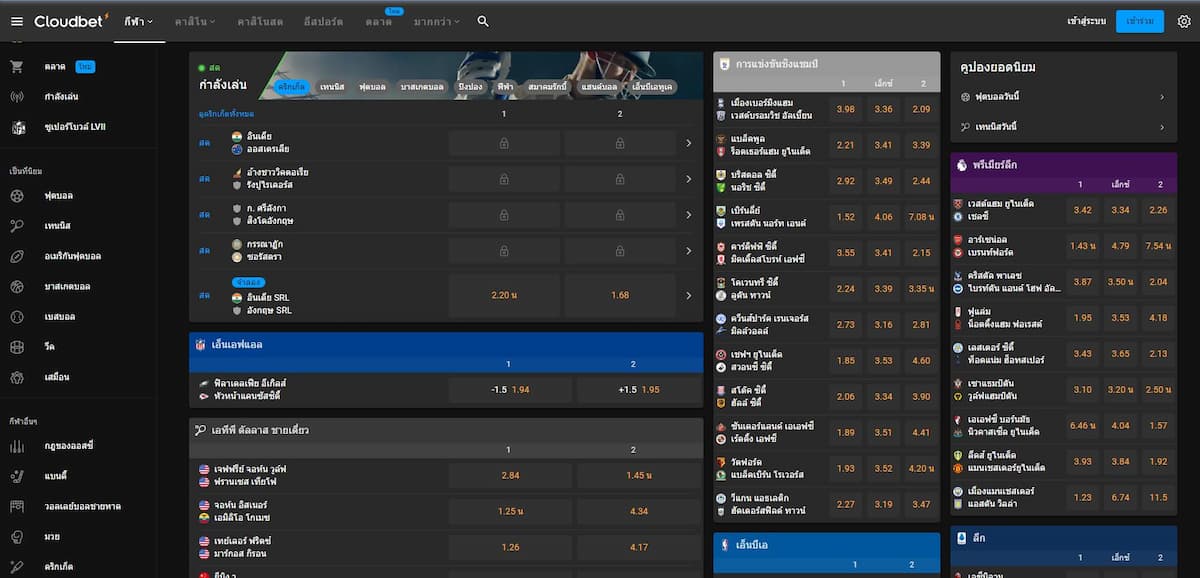Click the basketball icon for บาสเกตบอล

point(17,286)
